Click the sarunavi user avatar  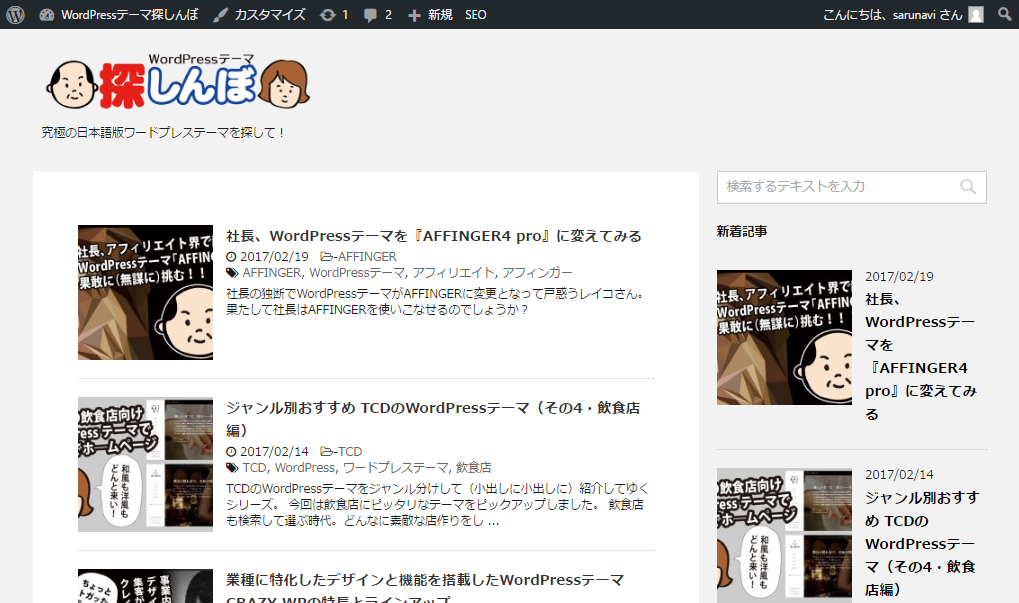[976, 14]
